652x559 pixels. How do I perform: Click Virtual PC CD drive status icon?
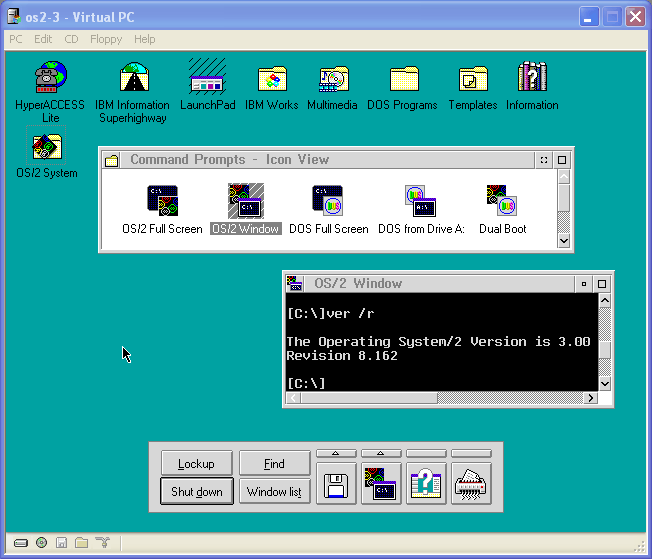point(41,542)
